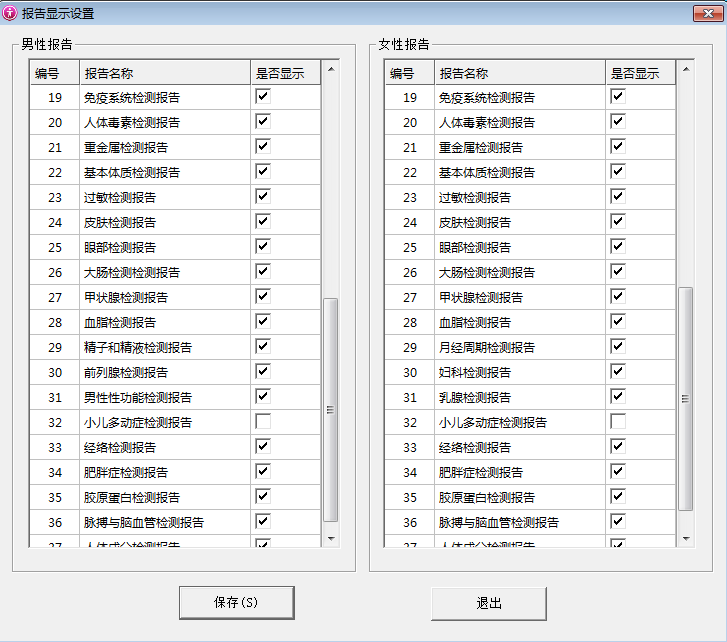
Task: Click female list scroll up arrow
Action: pos(685,69)
